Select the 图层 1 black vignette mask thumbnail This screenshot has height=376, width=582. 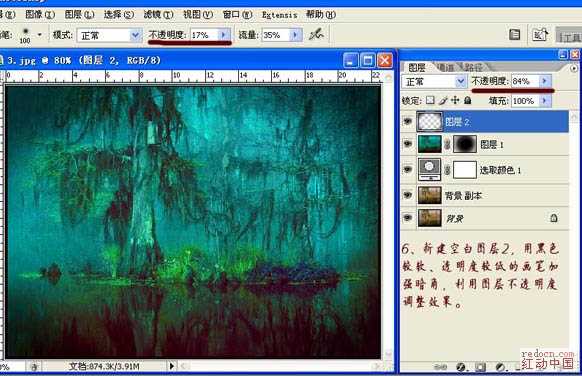click(465, 144)
